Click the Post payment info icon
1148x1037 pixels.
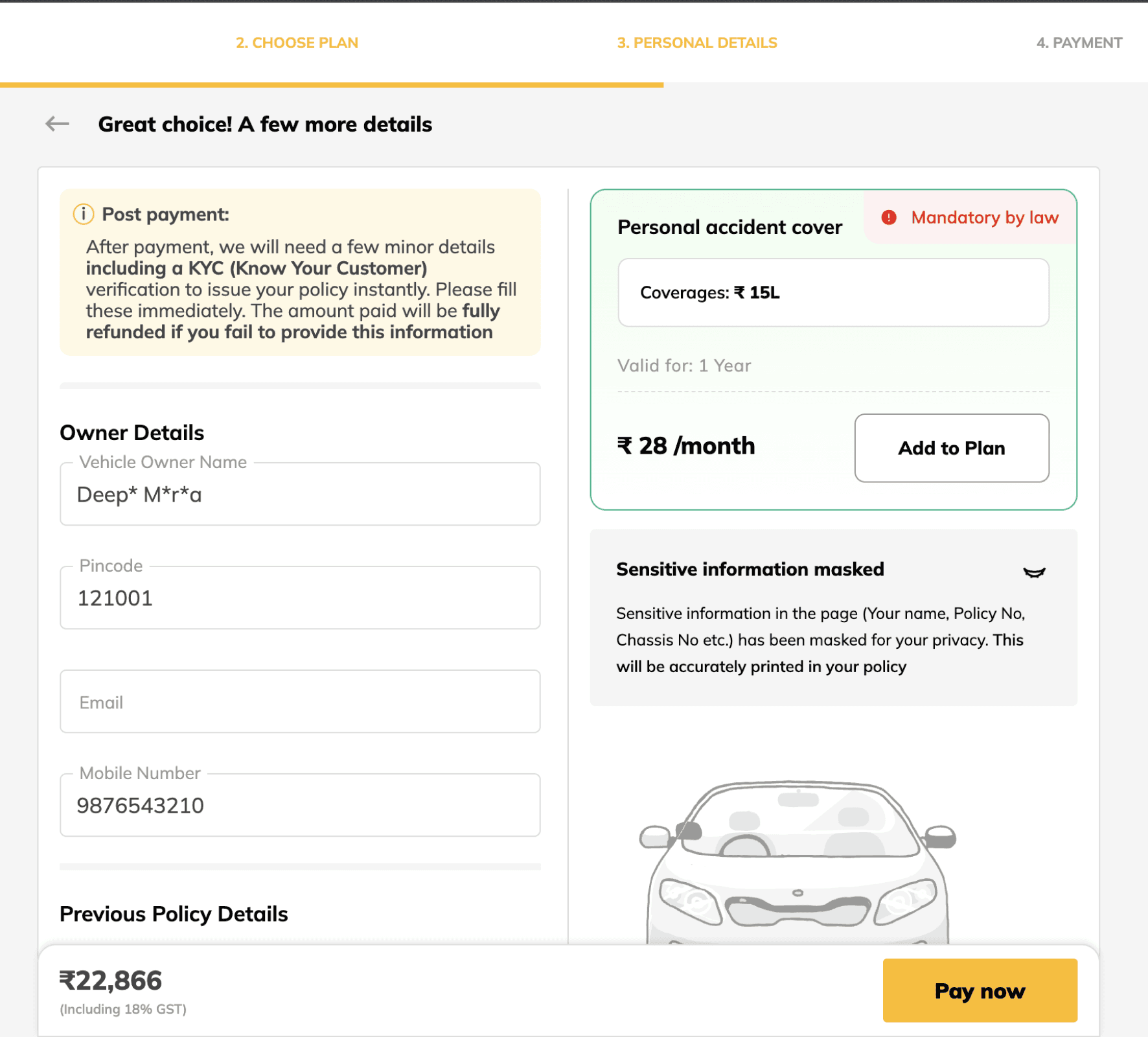(83, 214)
